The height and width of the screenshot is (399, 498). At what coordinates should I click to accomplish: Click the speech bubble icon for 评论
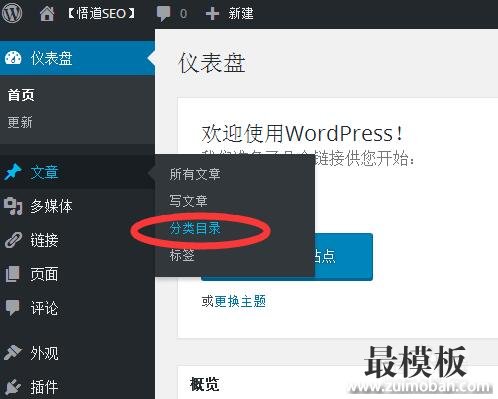[x=13, y=308]
